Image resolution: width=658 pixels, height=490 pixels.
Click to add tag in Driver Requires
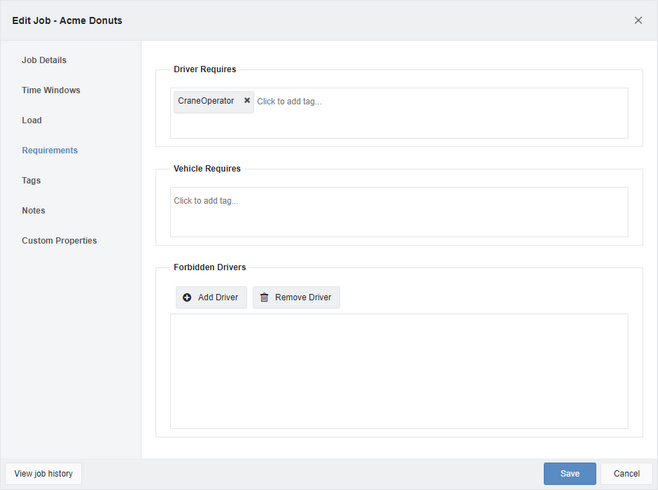290,101
